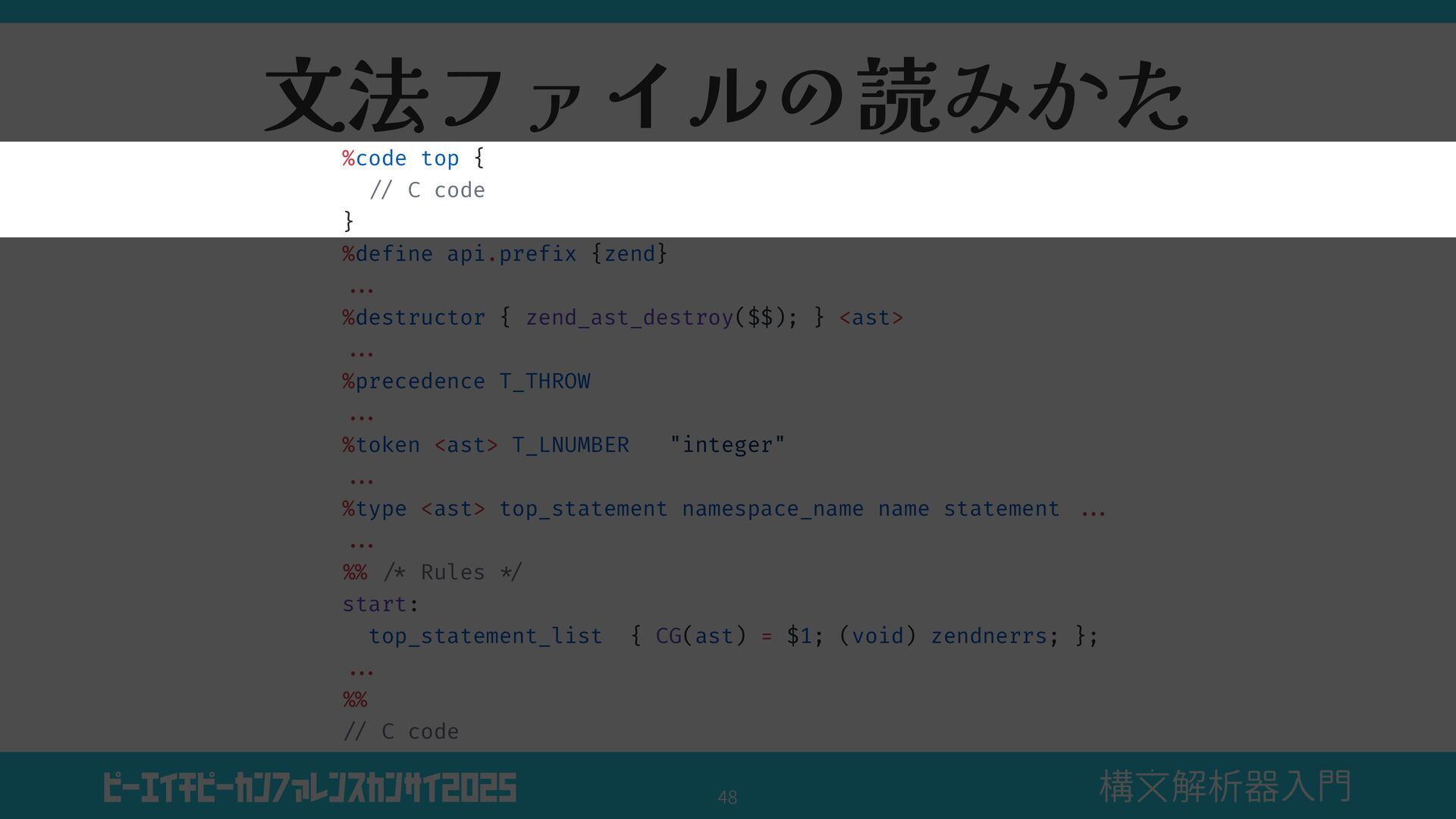Click the footer text 構文解析器入門
1456x819 pixels.
pos(1225,786)
